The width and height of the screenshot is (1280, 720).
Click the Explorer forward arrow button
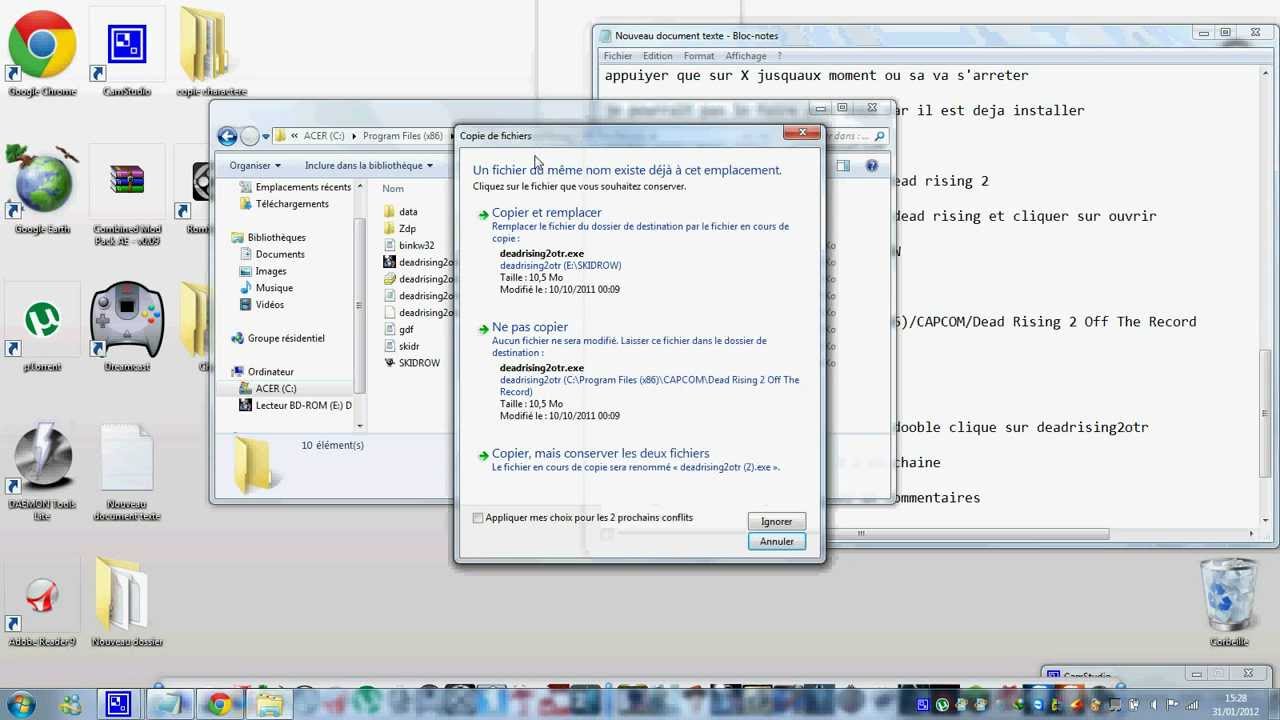[250, 136]
